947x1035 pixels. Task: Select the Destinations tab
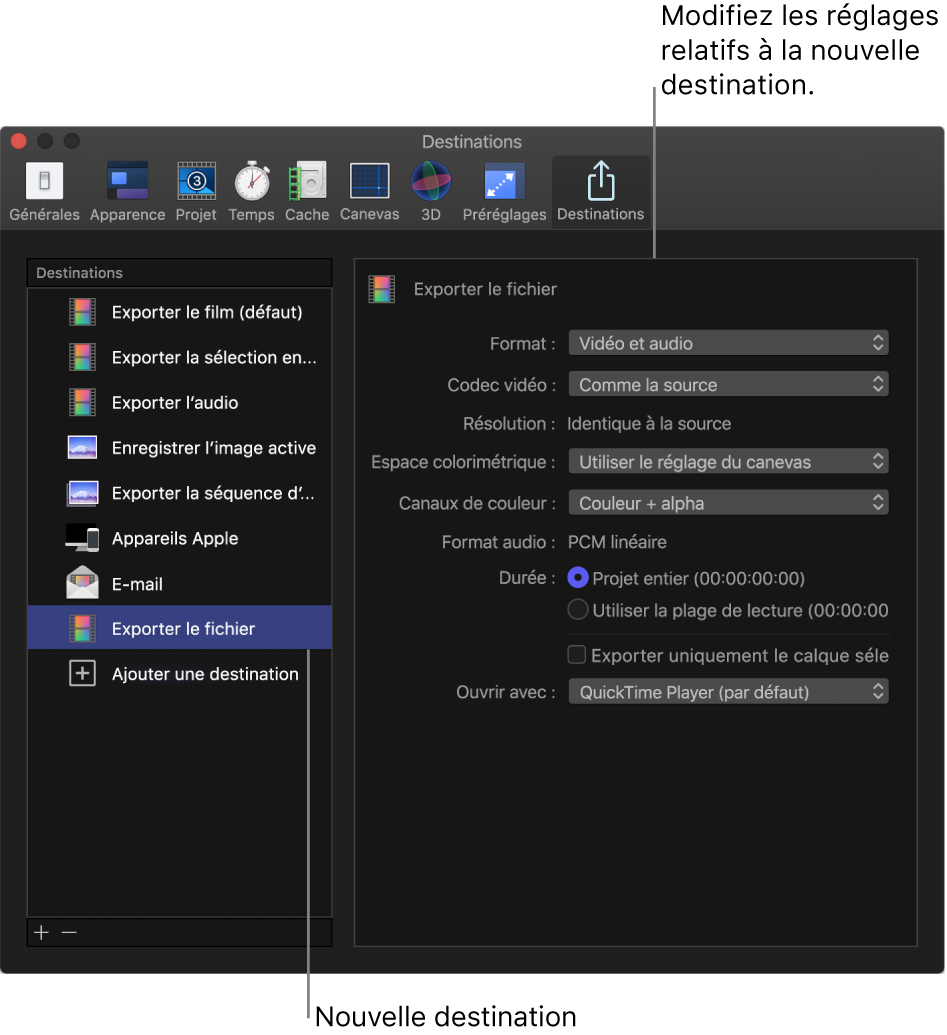coord(600,191)
